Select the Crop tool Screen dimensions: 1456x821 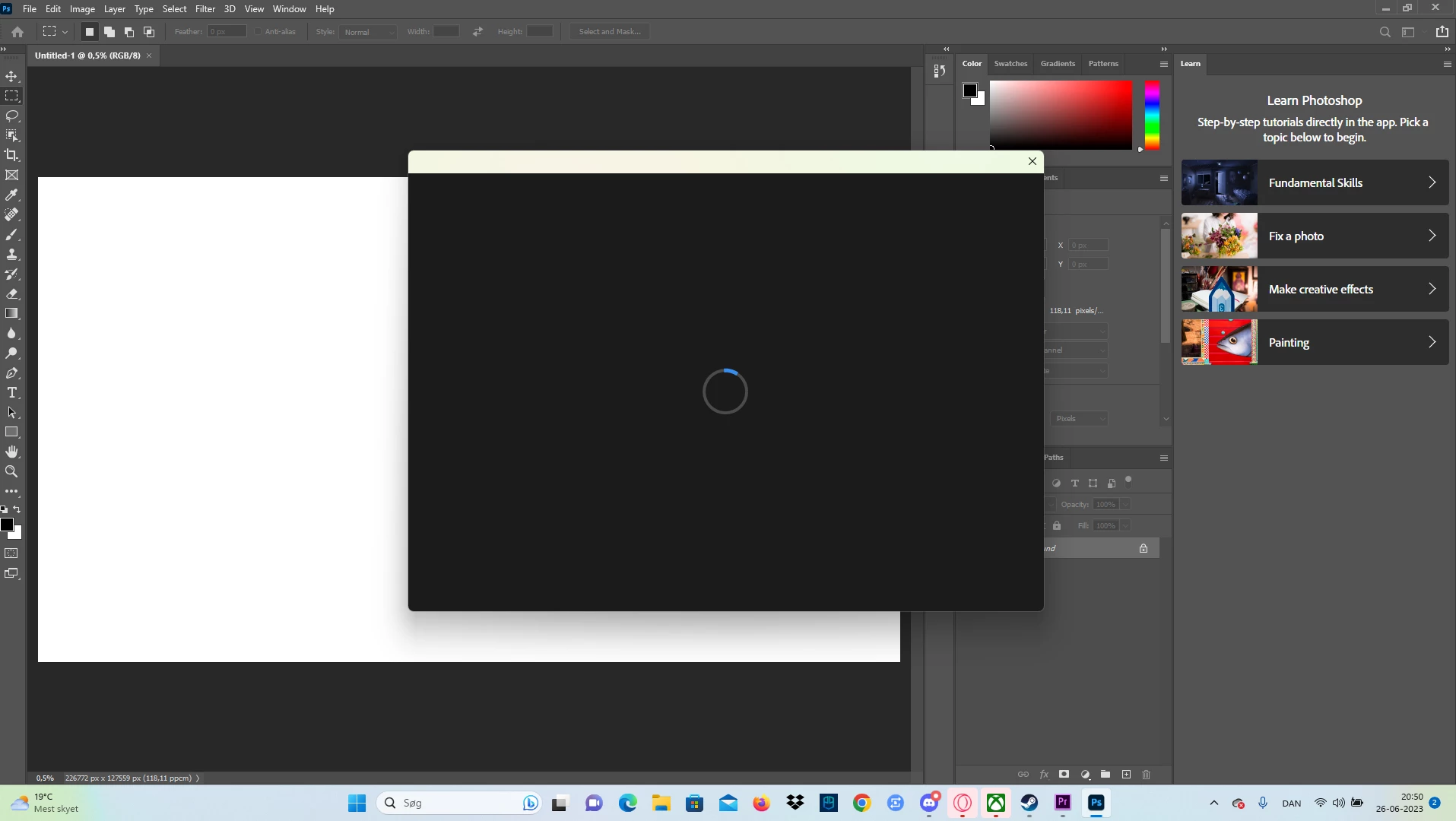coord(11,155)
